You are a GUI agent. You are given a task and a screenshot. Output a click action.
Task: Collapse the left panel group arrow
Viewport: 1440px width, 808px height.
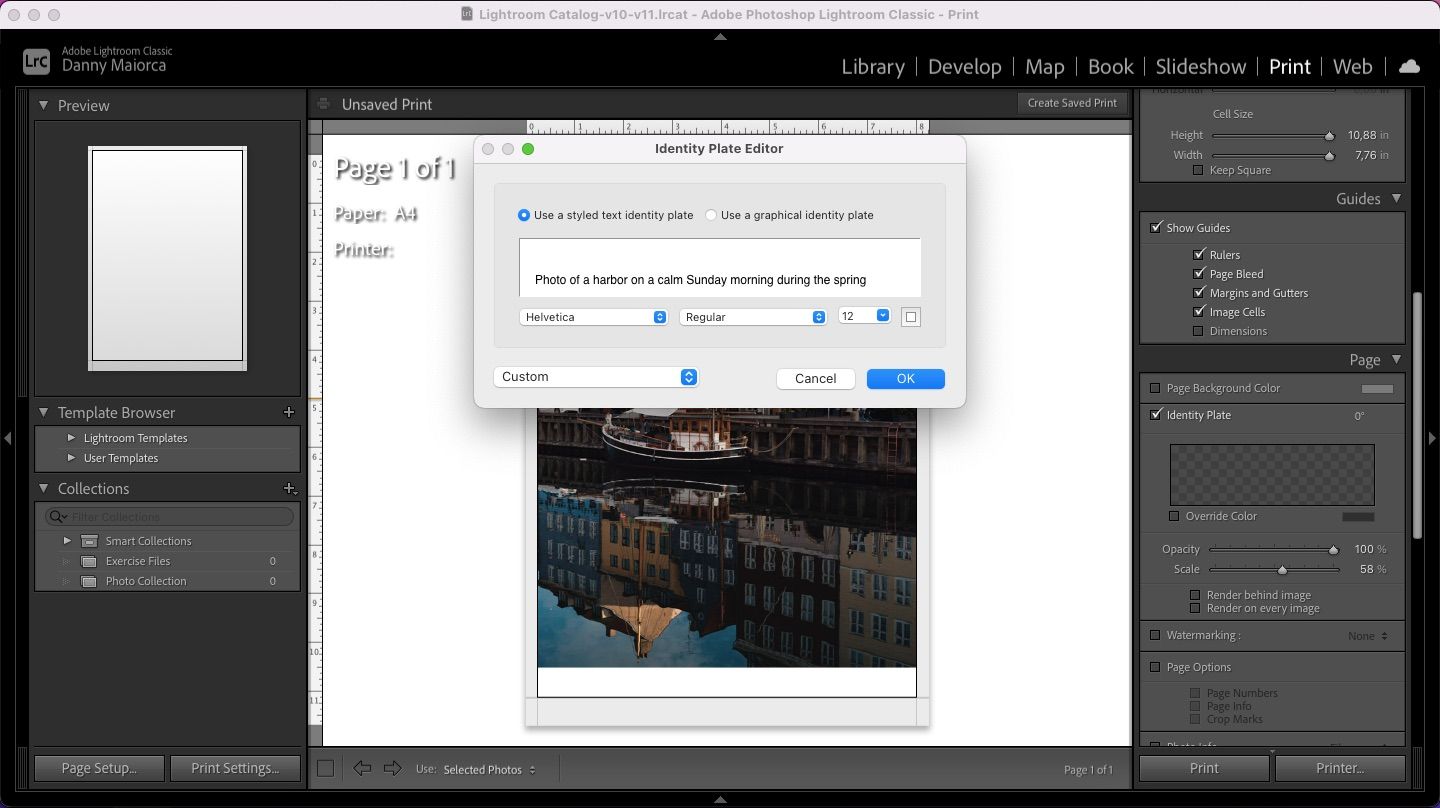[x=8, y=438]
